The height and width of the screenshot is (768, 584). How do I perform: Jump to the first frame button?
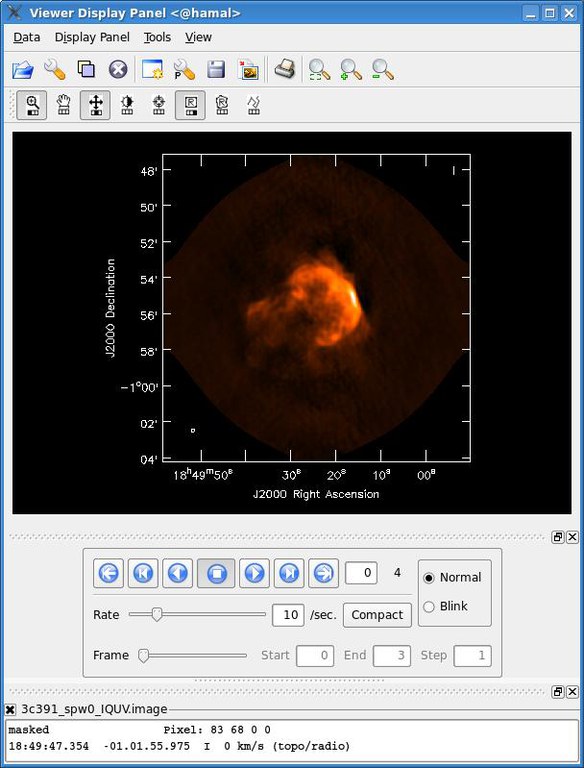143,573
